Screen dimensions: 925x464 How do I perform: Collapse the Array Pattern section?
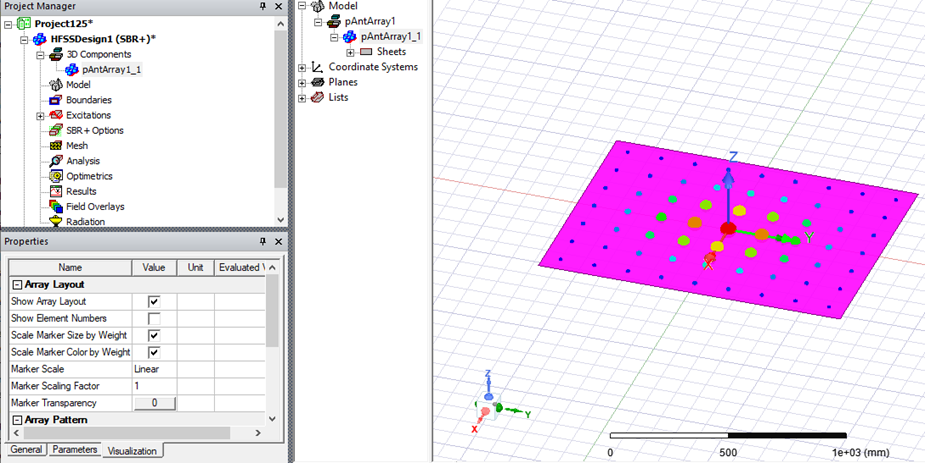pos(17,420)
